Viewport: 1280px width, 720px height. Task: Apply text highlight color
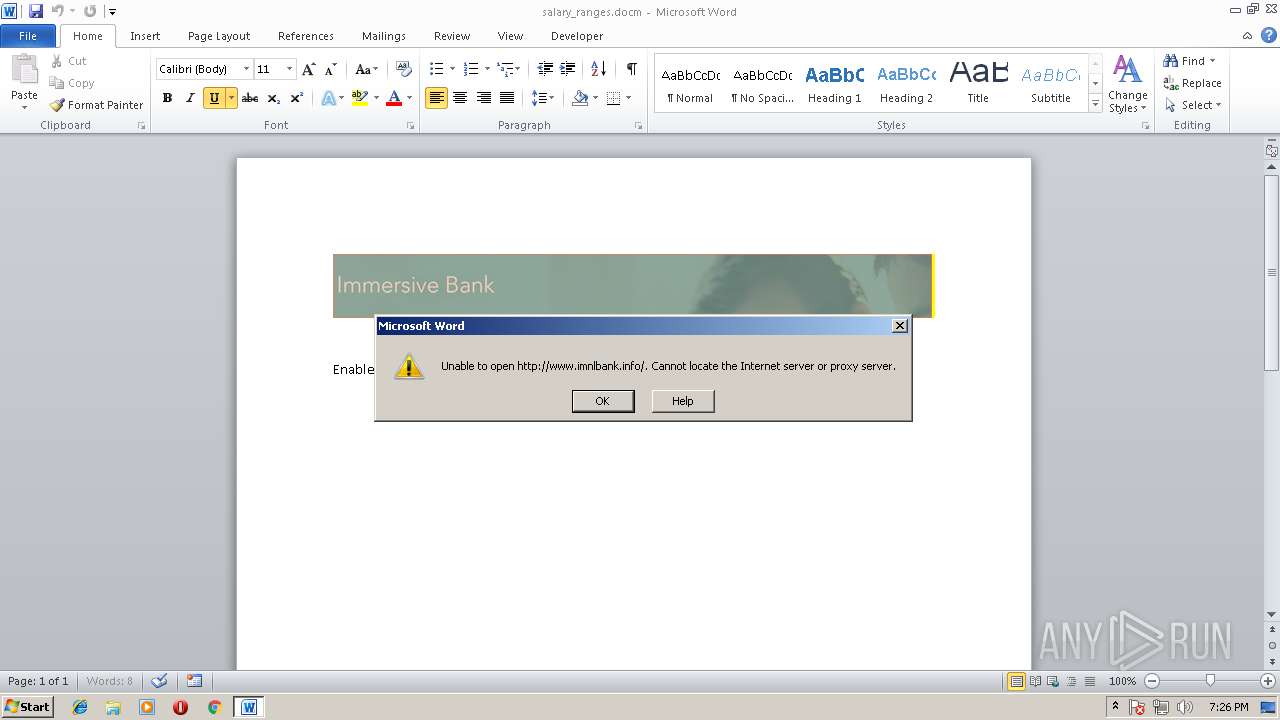(x=360, y=98)
